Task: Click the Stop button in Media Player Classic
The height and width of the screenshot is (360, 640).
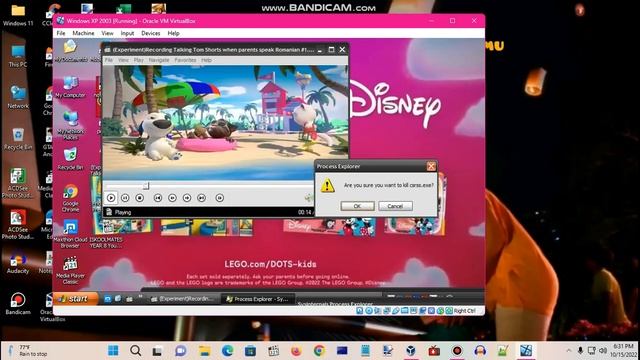Action: click(140, 198)
